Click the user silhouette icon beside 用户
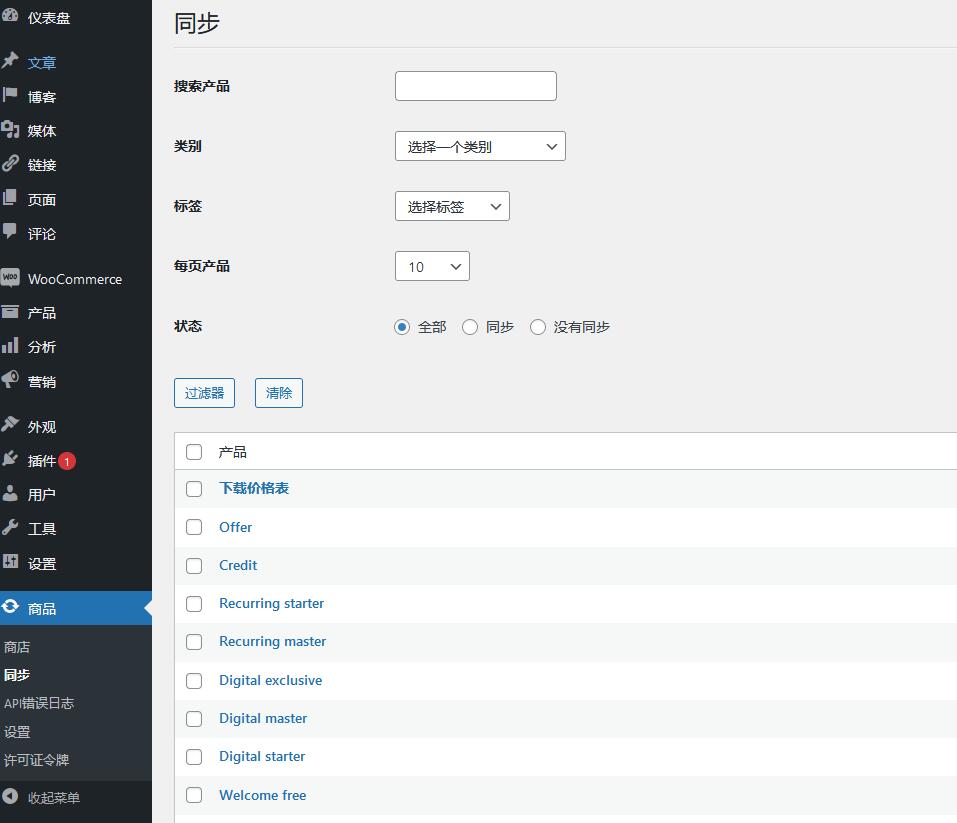This screenshot has width=957, height=823. (10, 493)
